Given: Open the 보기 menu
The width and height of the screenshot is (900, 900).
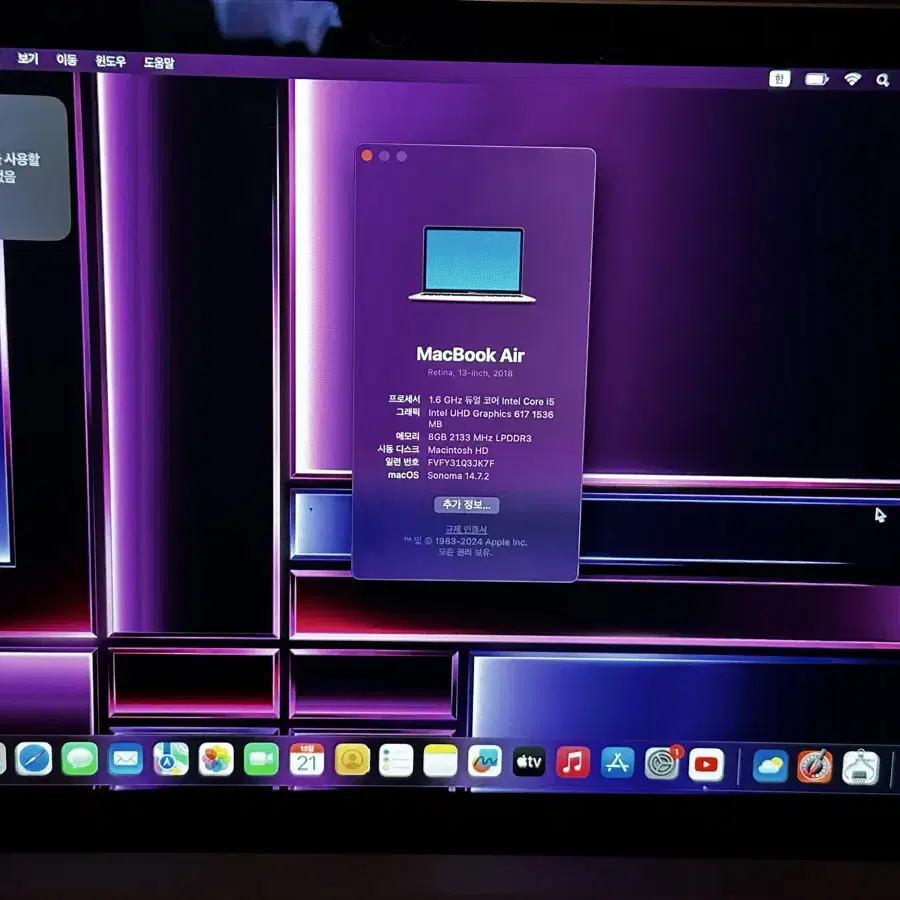Looking at the screenshot, I should 27,59.
